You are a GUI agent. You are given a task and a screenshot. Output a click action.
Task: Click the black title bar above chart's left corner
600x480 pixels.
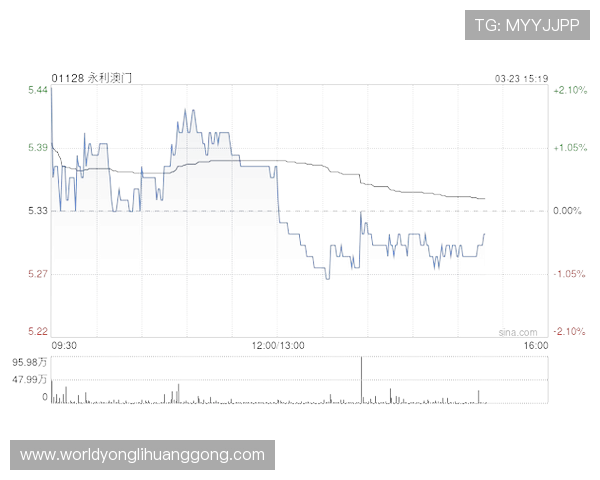click(x=92, y=77)
